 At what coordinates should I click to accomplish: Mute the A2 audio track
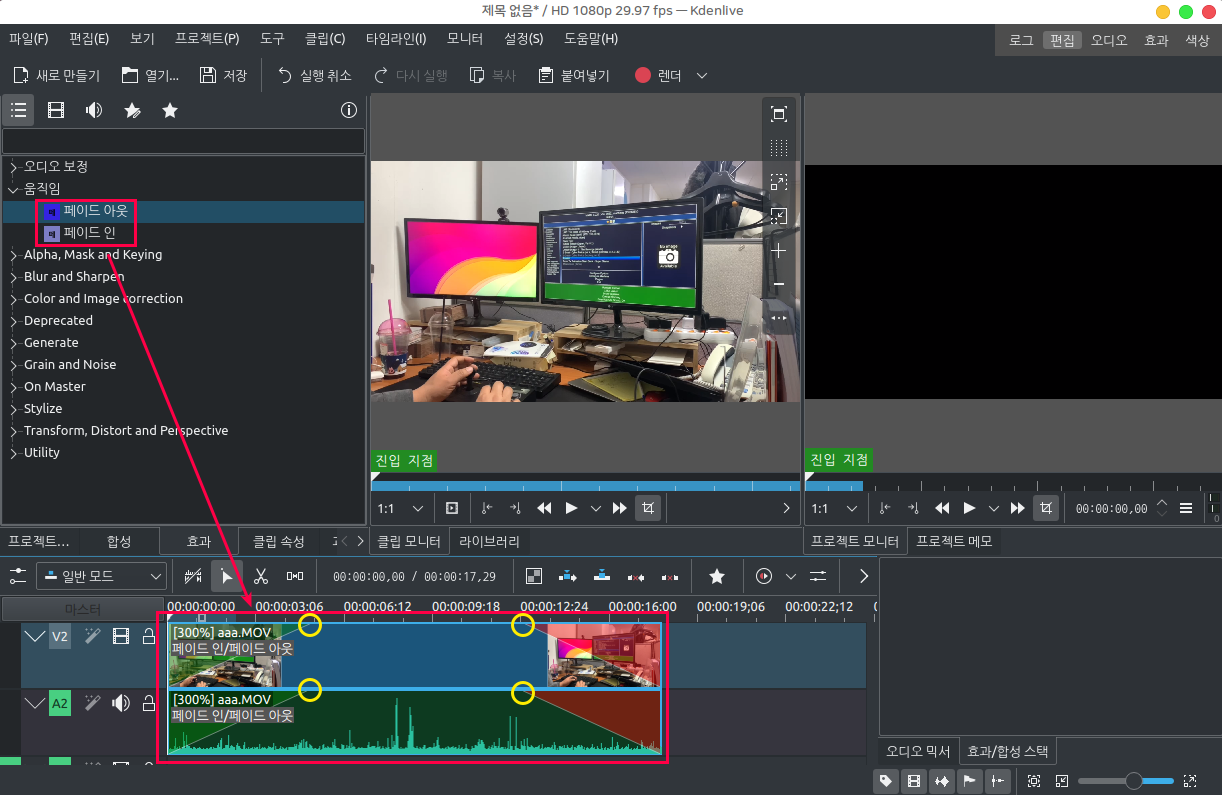click(121, 703)
